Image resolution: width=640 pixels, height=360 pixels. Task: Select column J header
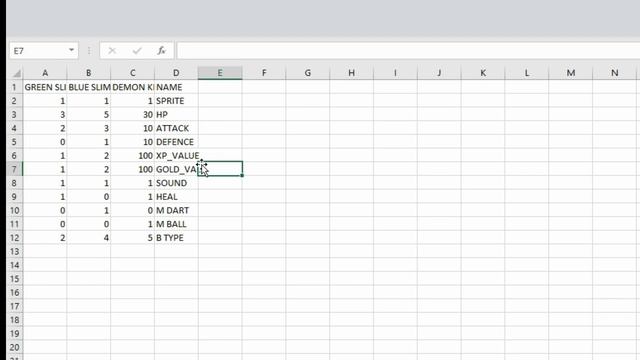pos(439,73)
